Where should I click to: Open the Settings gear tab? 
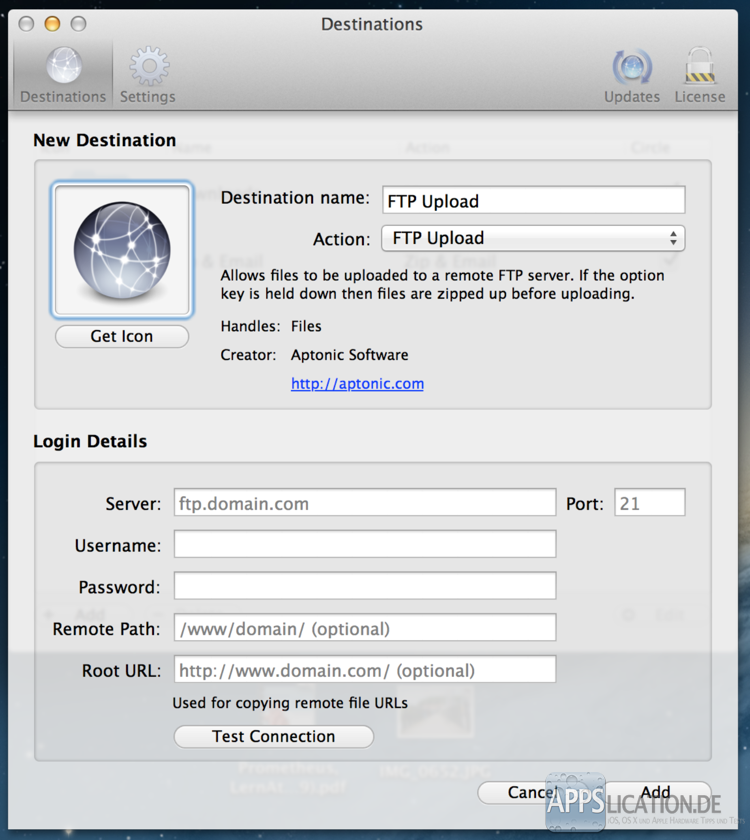pyautogui.click(x=148, y=74)
